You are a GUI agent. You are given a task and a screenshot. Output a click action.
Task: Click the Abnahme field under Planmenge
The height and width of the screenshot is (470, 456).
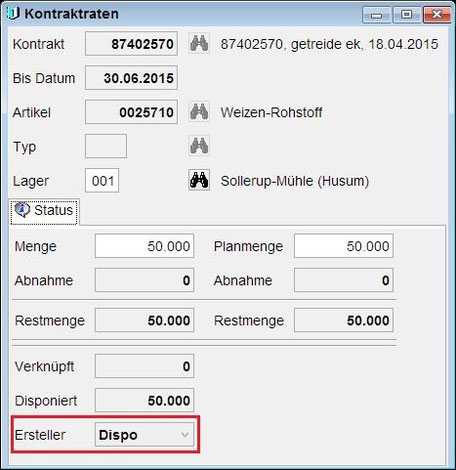(x=344, y=280)
